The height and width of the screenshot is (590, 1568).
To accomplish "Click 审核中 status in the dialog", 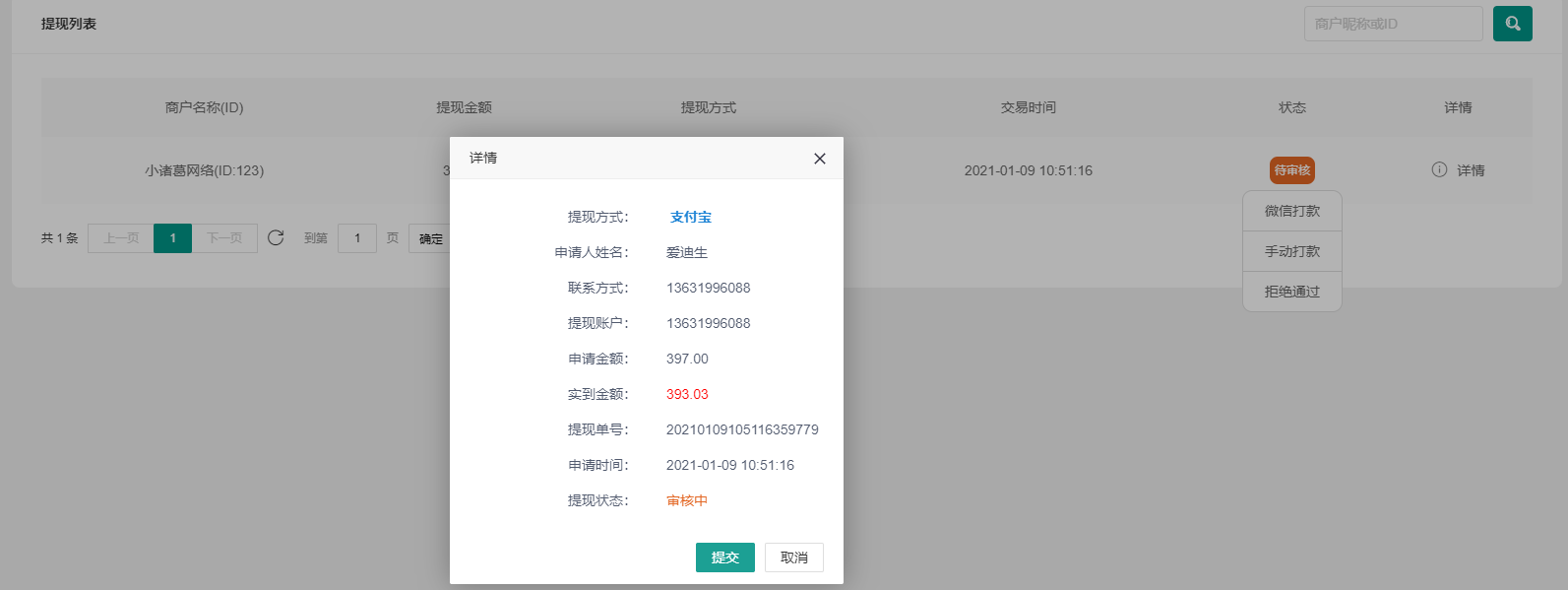I will click(x=687, y=500).
